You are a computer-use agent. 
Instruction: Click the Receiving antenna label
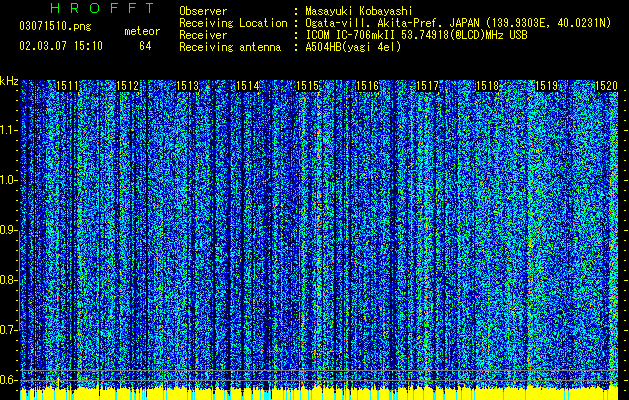click(230, 47)
